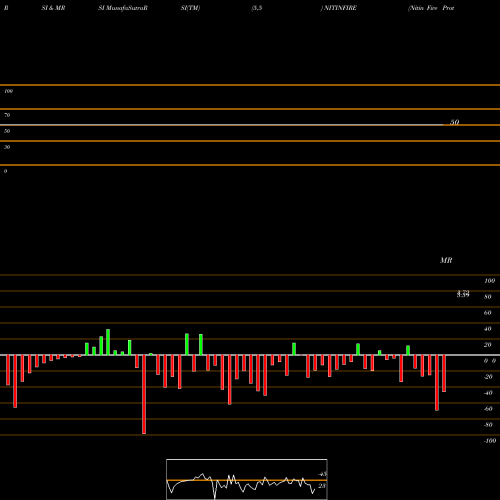This screenshot has height=500, width=500.
Task: Click the final red bar at histogram's right end
Action: (x=444, y=373)
